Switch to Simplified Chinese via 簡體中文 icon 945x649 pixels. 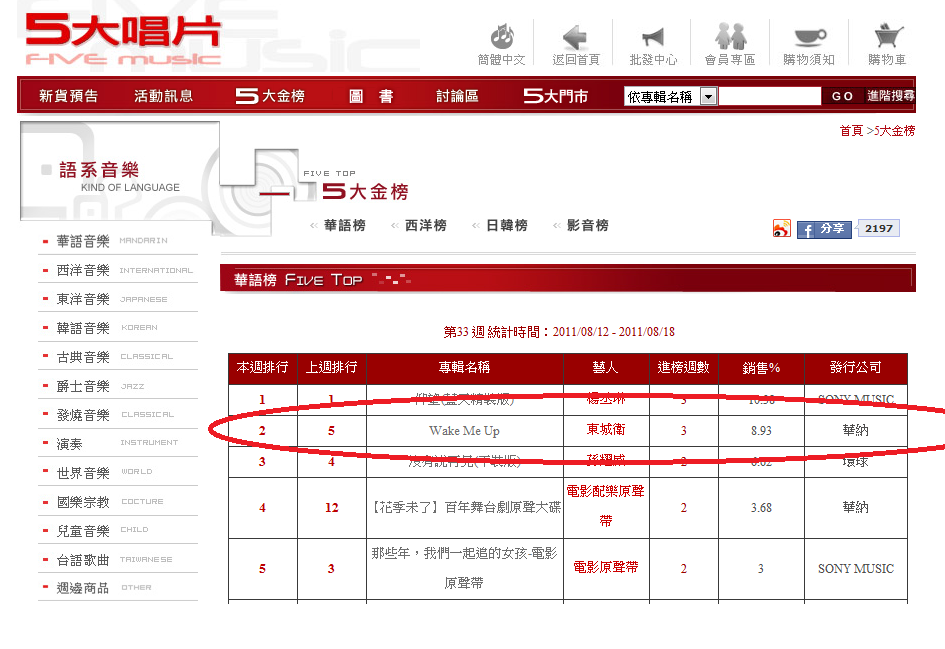[x=501, y=43]
